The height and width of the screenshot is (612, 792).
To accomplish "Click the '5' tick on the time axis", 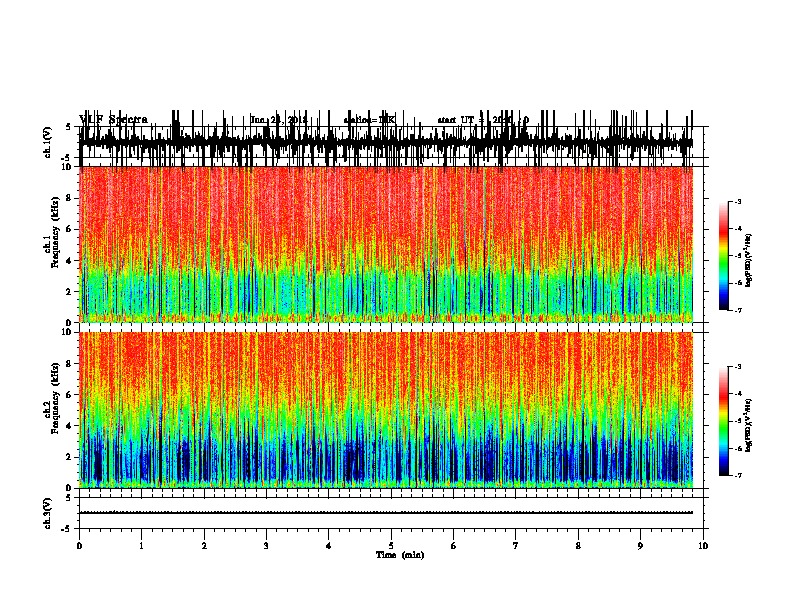I will point(391,546).
